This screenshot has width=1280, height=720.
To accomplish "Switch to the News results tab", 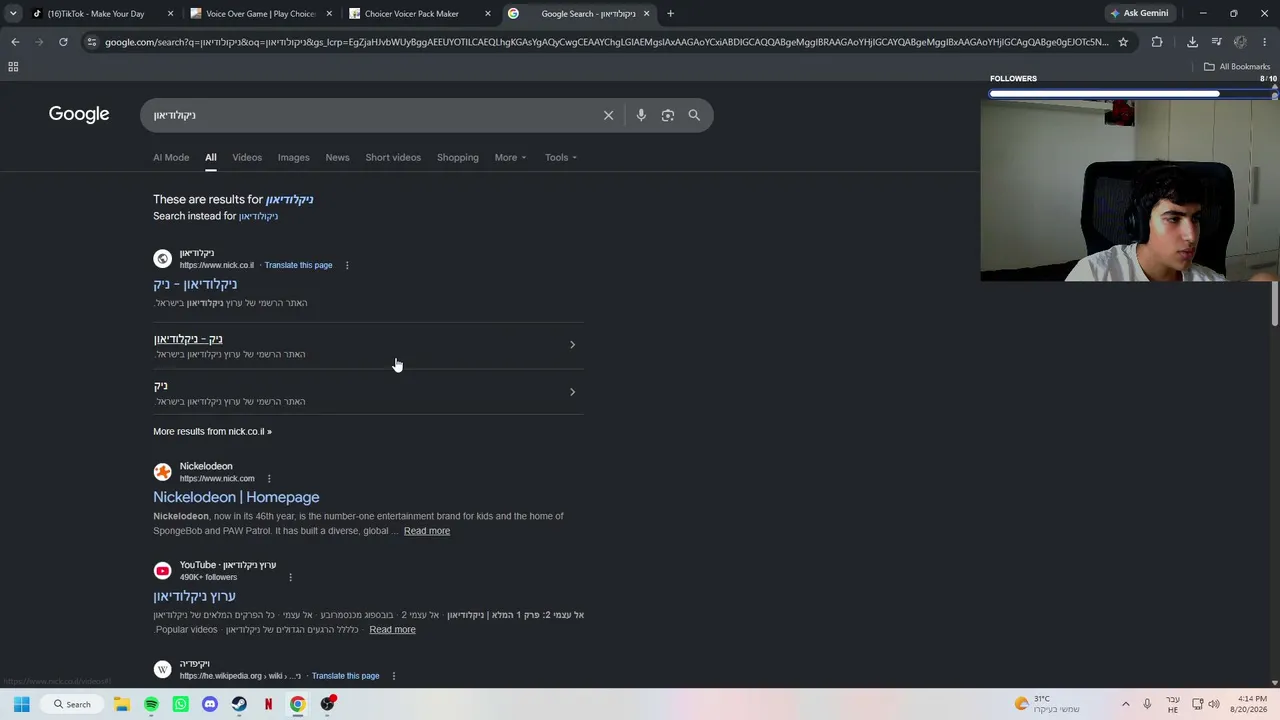I will 337,157.
